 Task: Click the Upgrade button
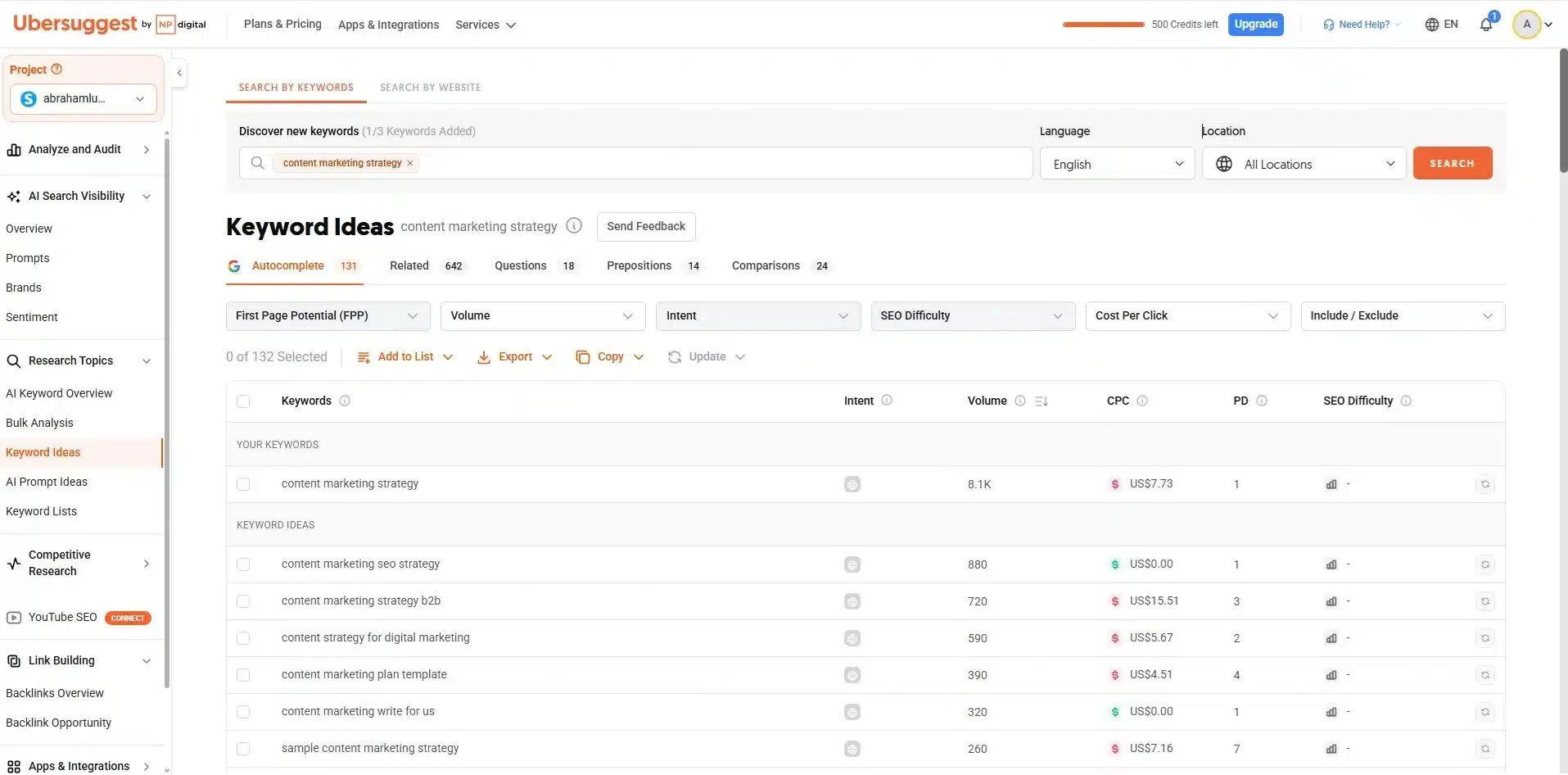tap(1256, 25)
